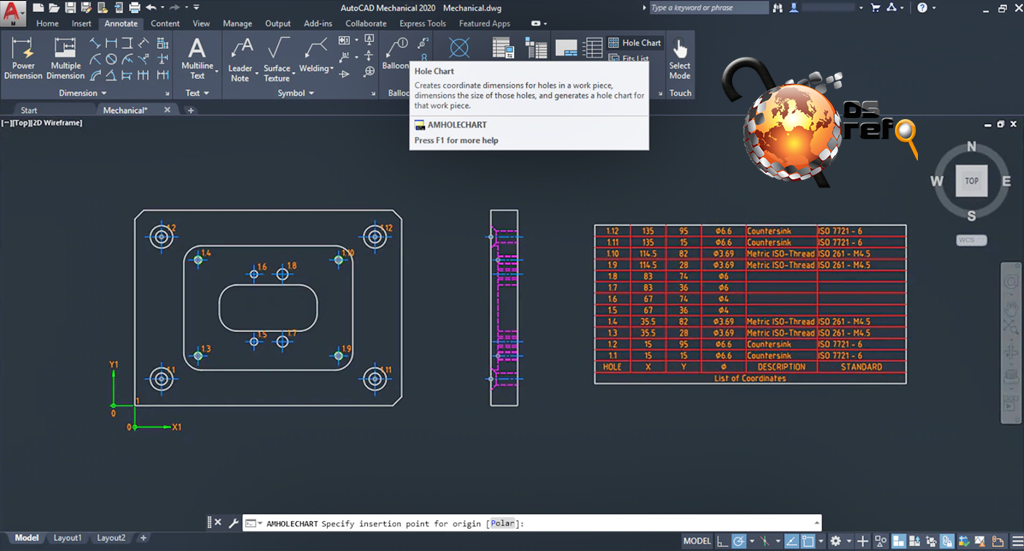Switch to Layout1 tab

coord(67,538)
